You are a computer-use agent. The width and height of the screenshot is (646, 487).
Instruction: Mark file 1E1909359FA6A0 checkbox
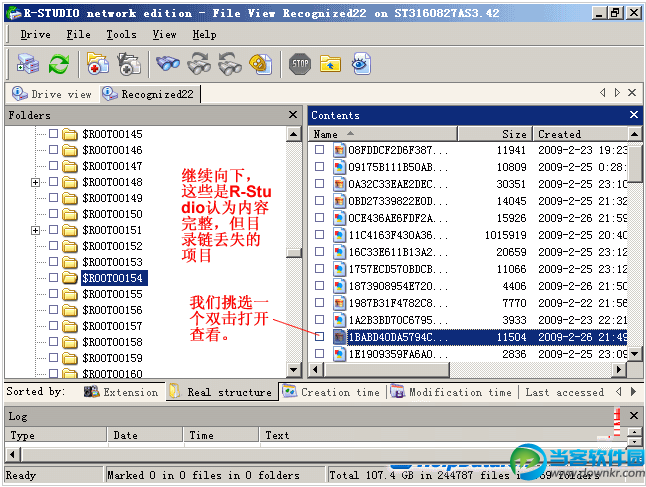(319, 354)
